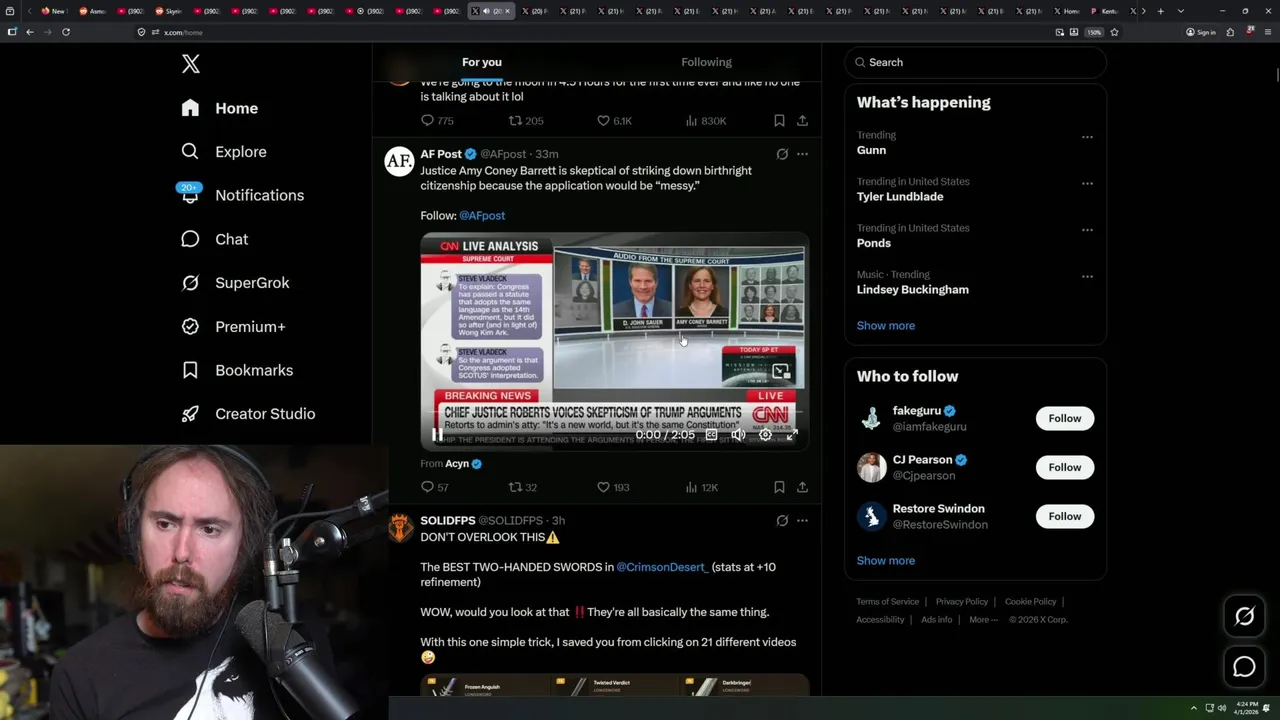Open video settings gear on CNN video
Image resolution: width=1280 pixels, height=720 pixels.
[765, 435]
